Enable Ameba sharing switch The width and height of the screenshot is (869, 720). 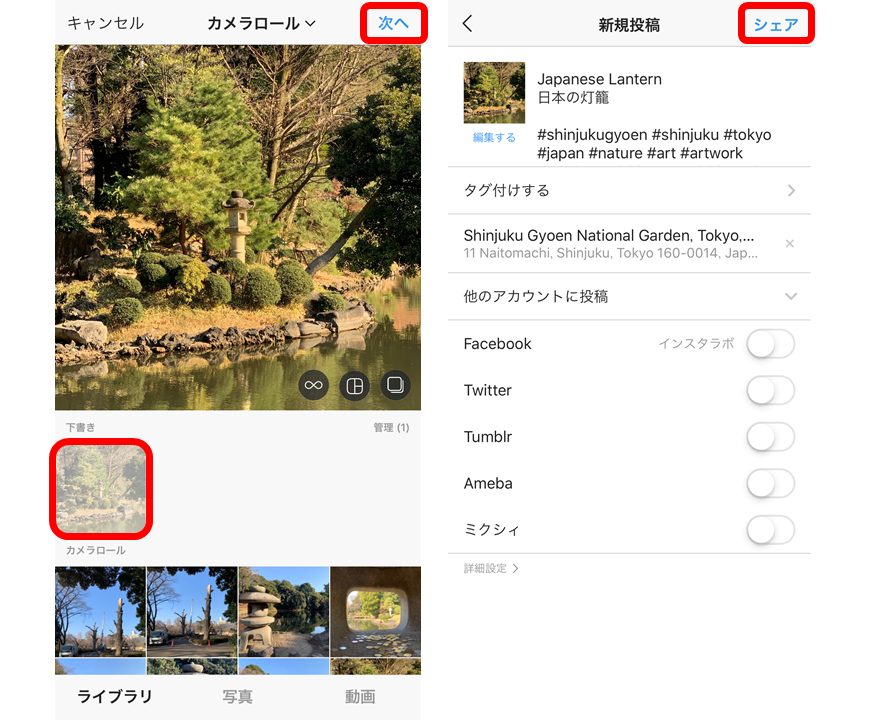click(770, 483)
